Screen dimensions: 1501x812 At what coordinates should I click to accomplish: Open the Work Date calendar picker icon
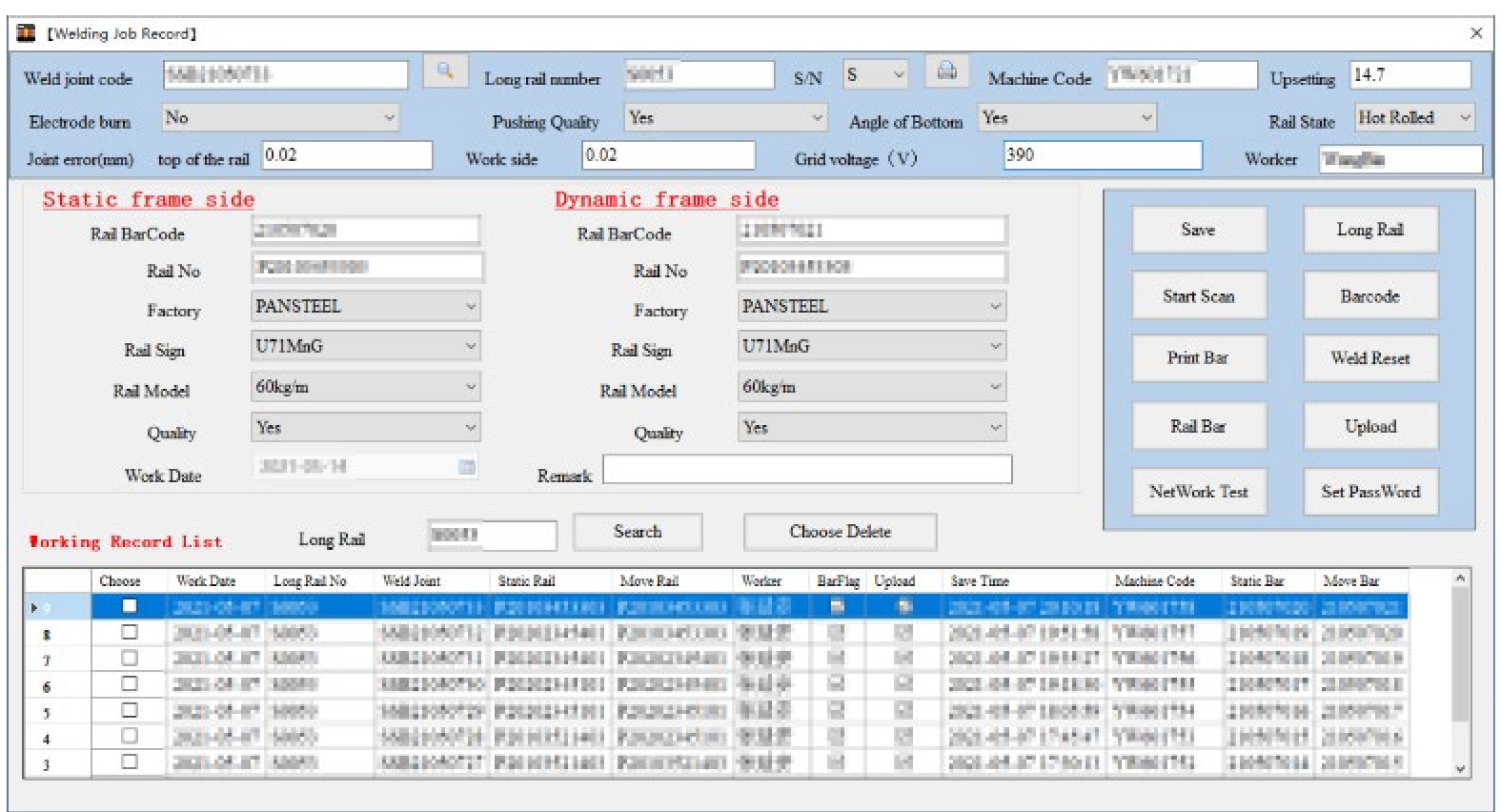[x=467, y=466]
